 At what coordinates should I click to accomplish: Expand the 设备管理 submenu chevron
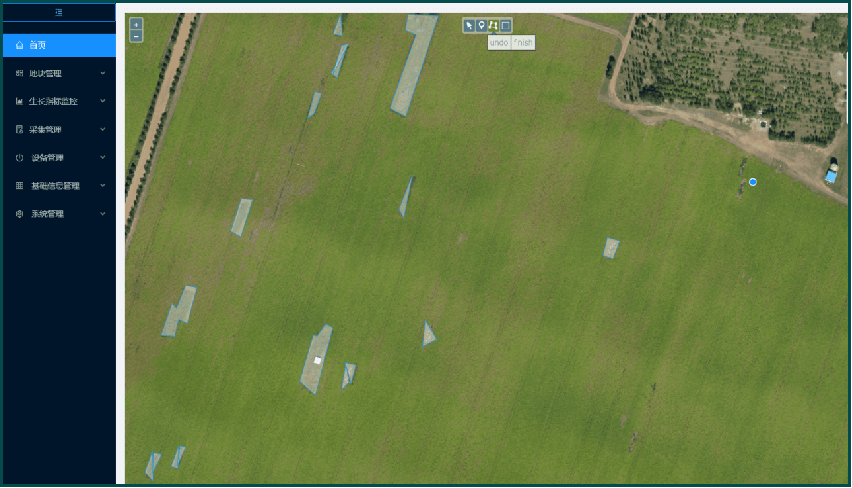pos(103,157)
